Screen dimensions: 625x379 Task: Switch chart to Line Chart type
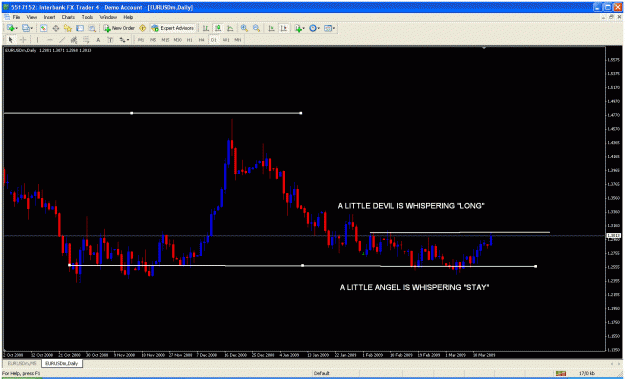coord(230,28)
